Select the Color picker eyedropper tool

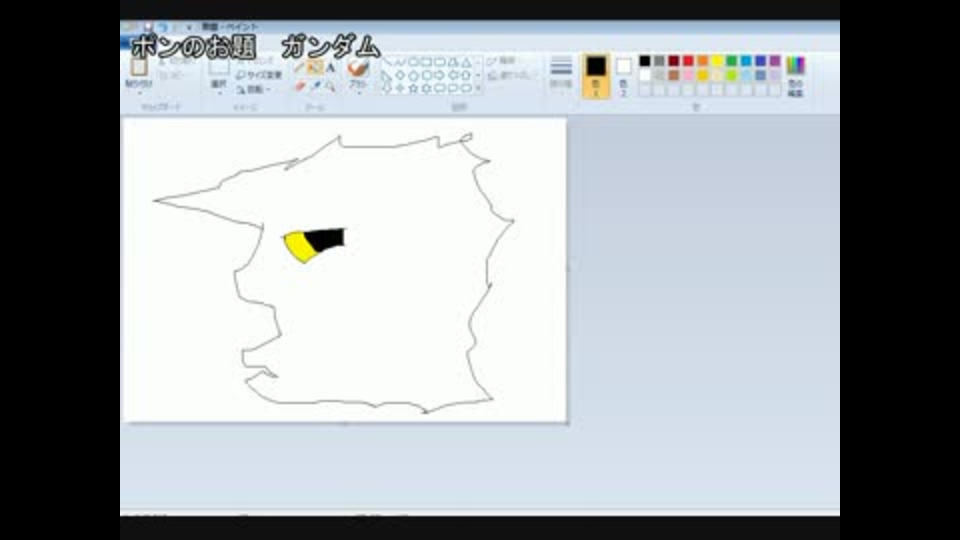315,87
